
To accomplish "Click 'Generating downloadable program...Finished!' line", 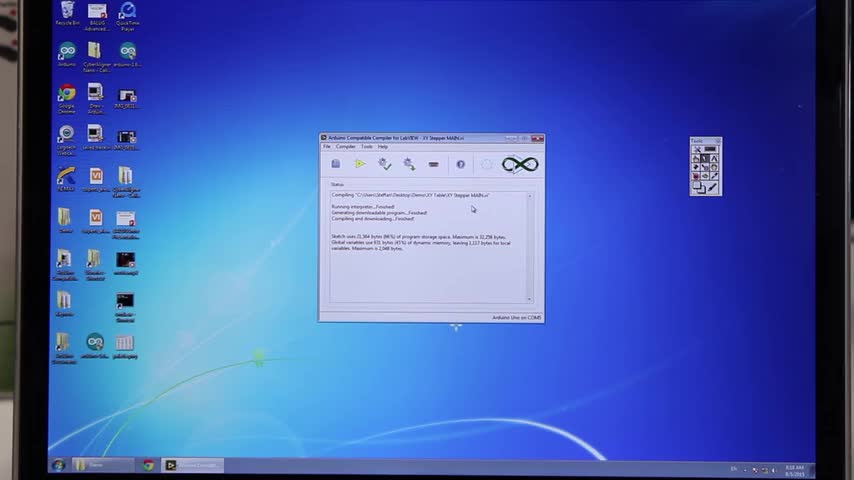I will [x=379, y=213].
